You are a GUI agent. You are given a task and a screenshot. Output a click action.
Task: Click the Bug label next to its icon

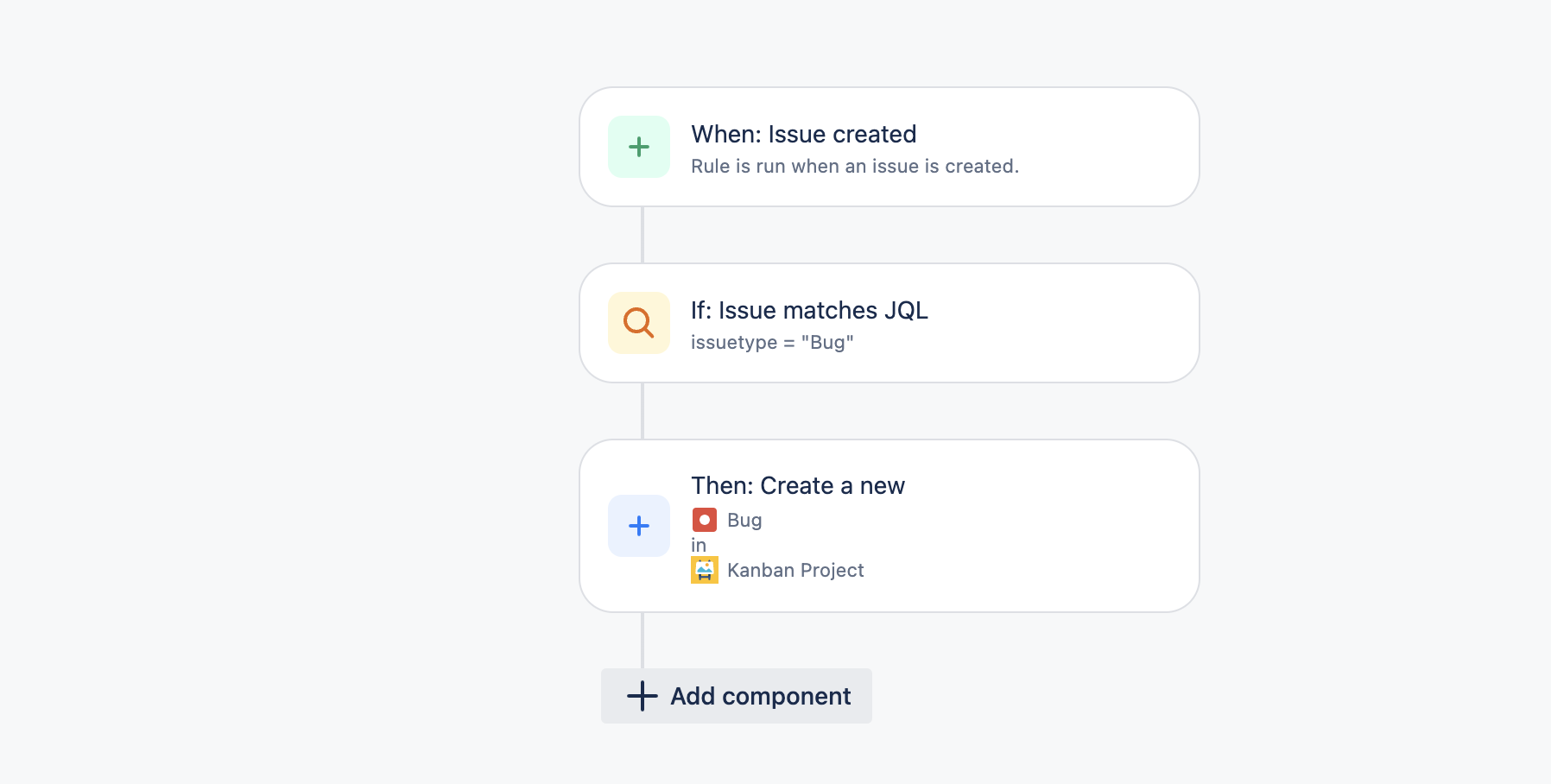coord(744,519)
